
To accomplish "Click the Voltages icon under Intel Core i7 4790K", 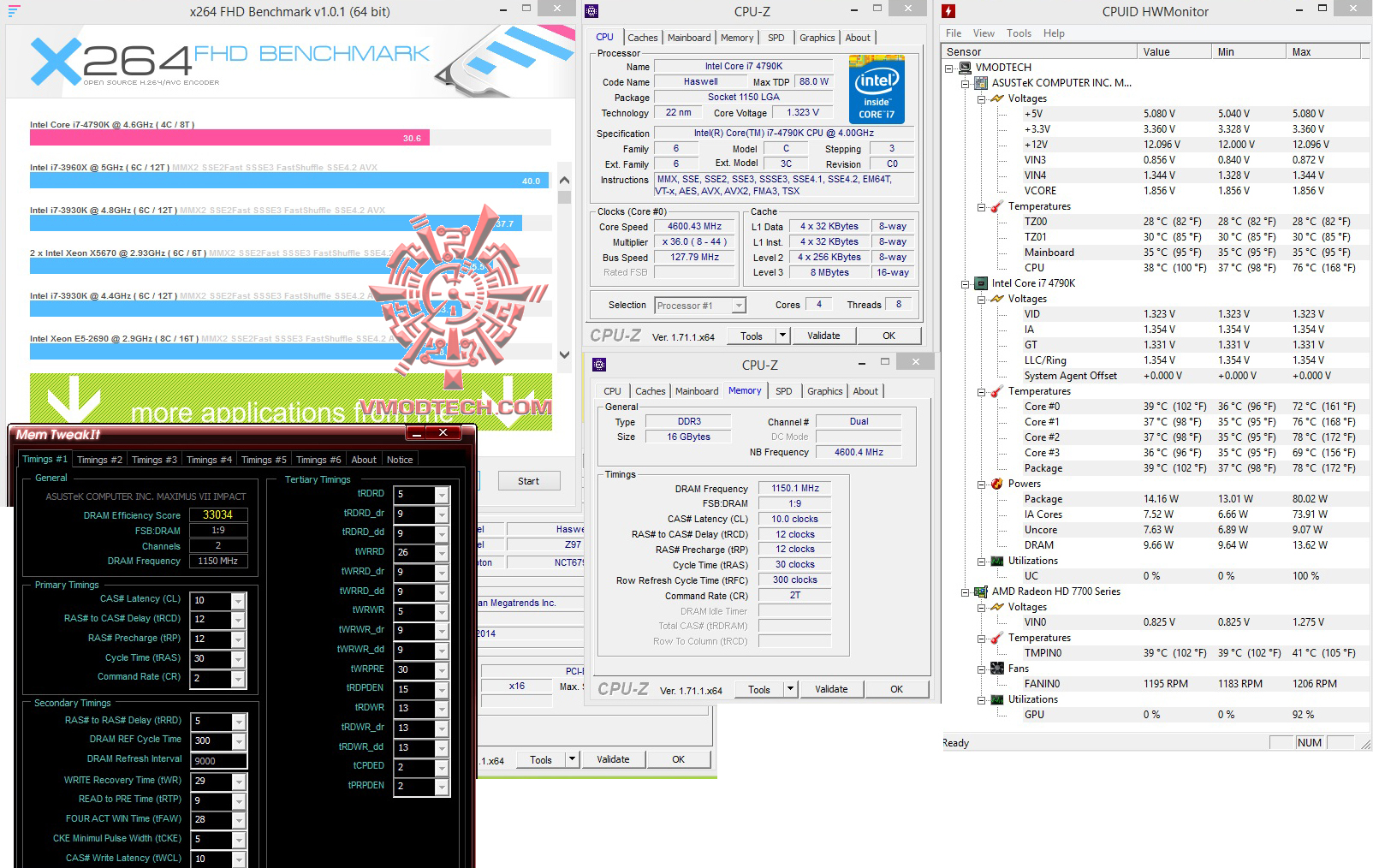I will pos(996,299).
